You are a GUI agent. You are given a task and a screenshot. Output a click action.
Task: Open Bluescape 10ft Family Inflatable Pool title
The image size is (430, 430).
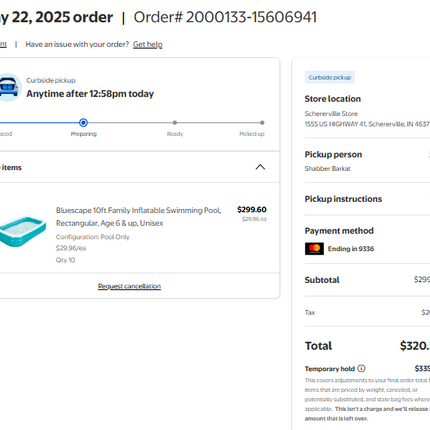(x=138, y=217)
